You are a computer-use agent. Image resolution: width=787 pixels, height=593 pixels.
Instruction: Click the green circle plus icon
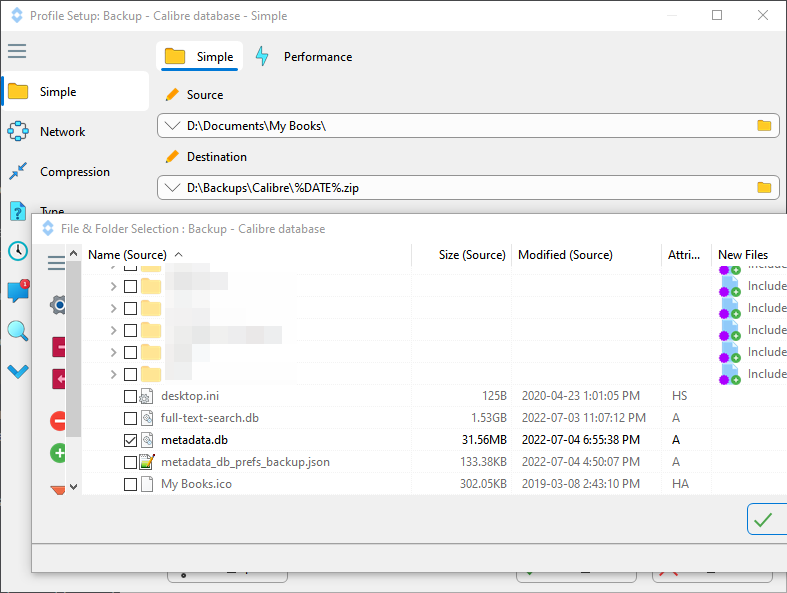58,453
